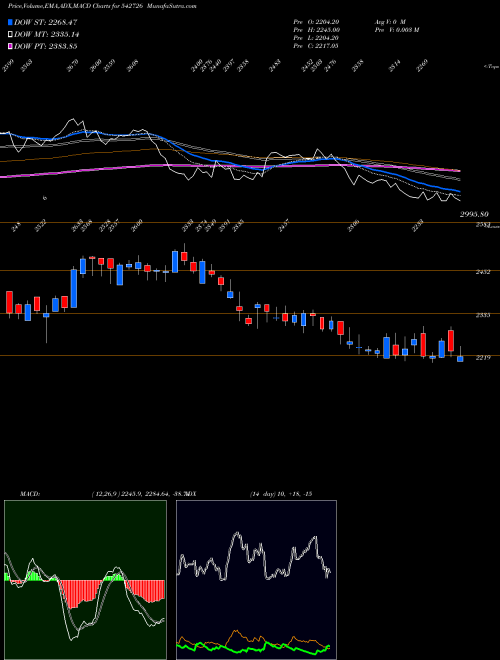Select the 'Pre O: 2204.20' open value

click(316, 22)
